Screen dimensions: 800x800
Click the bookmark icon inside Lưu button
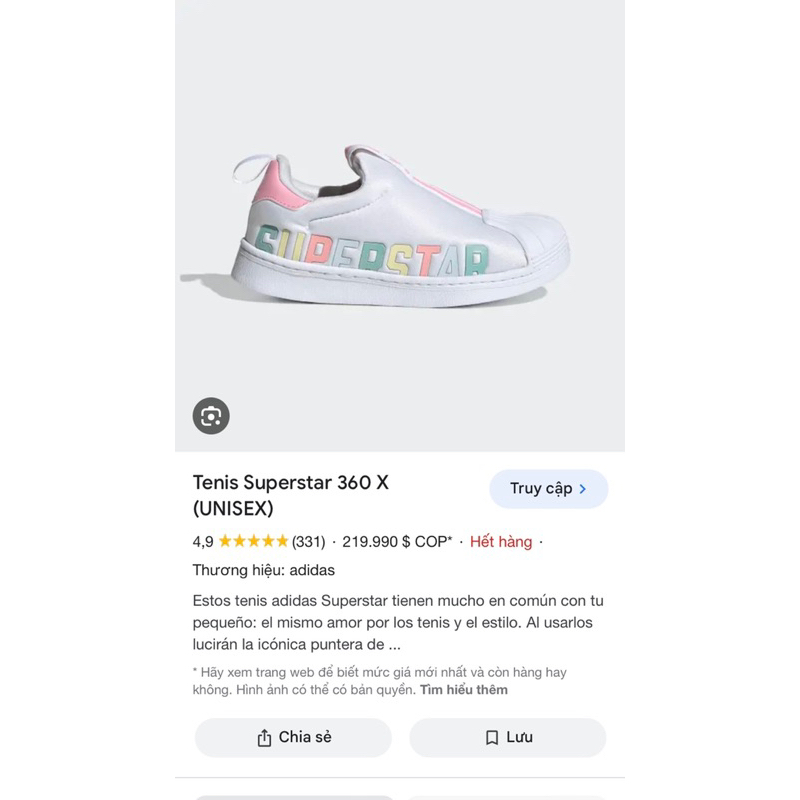point(492,738)
